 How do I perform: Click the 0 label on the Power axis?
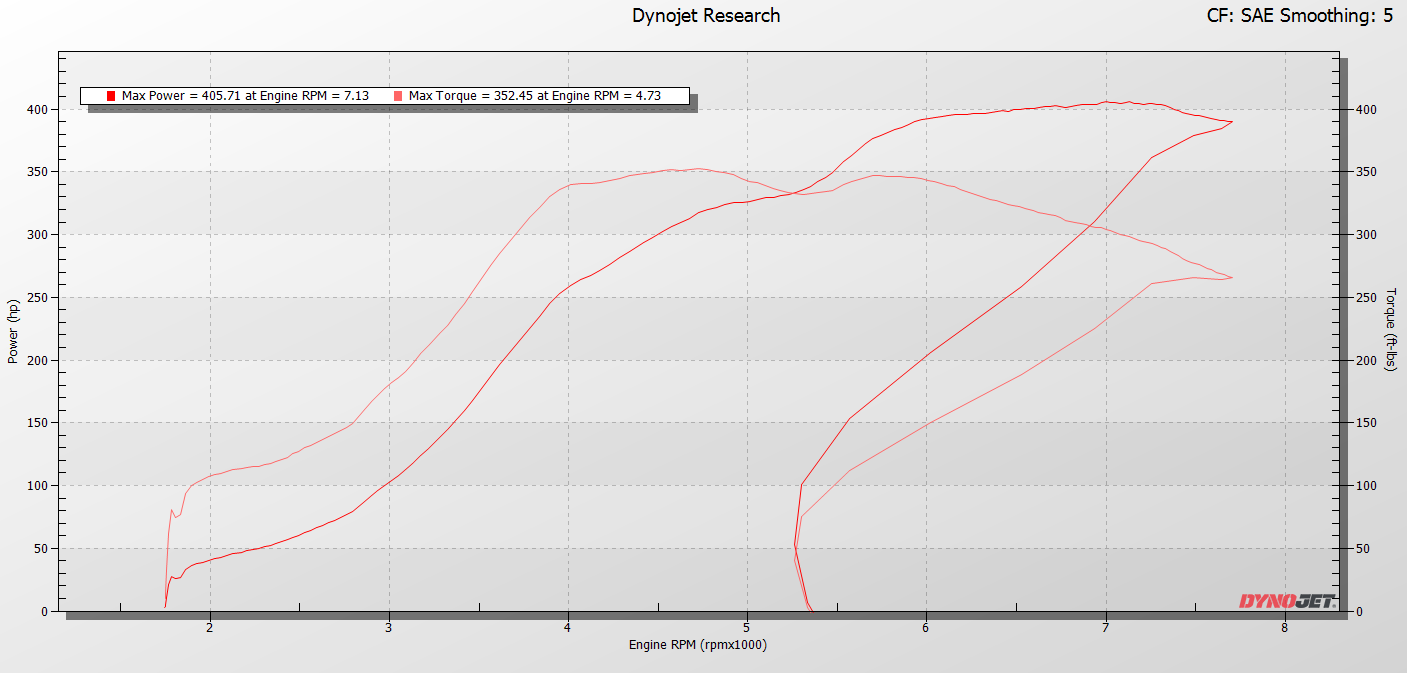point(45,611)
